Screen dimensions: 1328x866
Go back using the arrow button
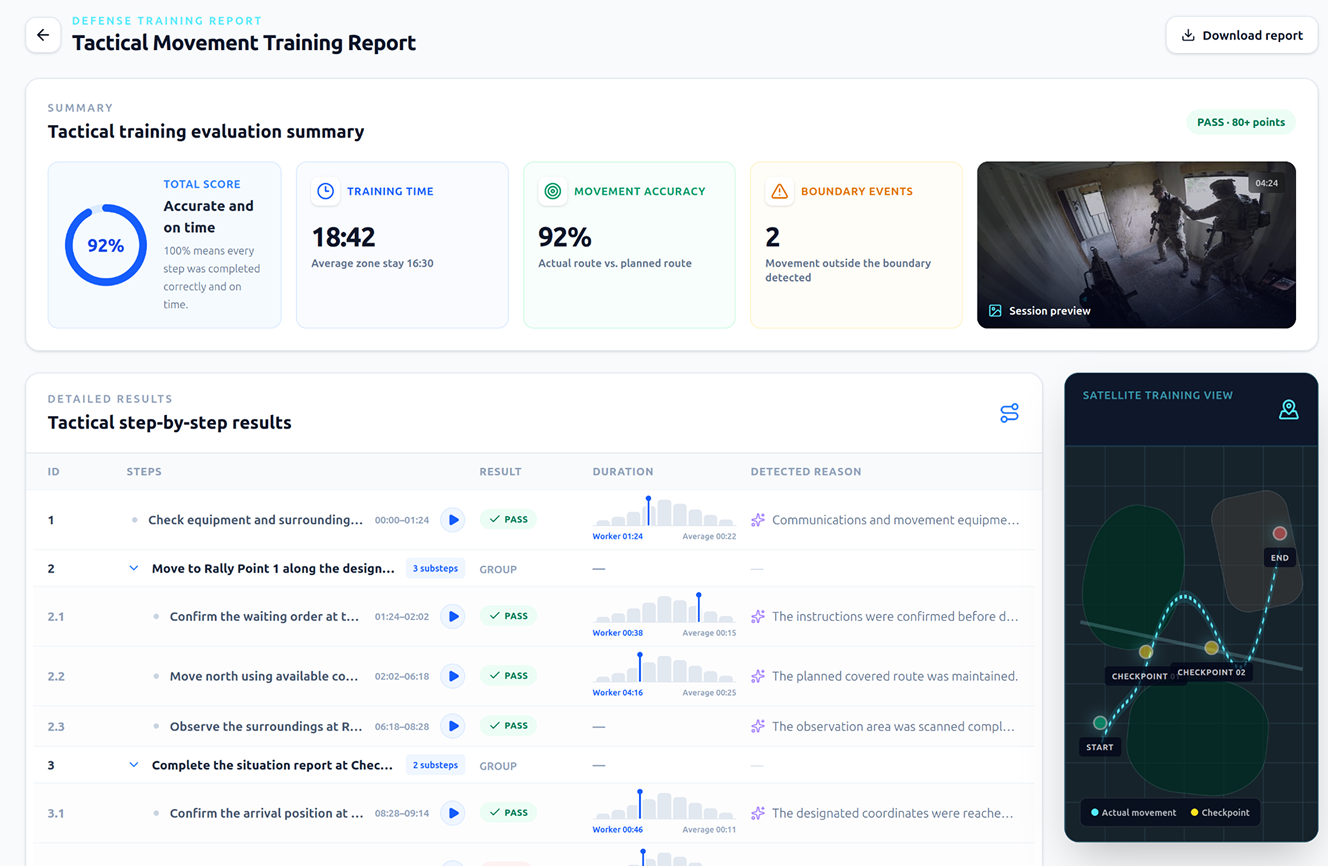[43, 35]
